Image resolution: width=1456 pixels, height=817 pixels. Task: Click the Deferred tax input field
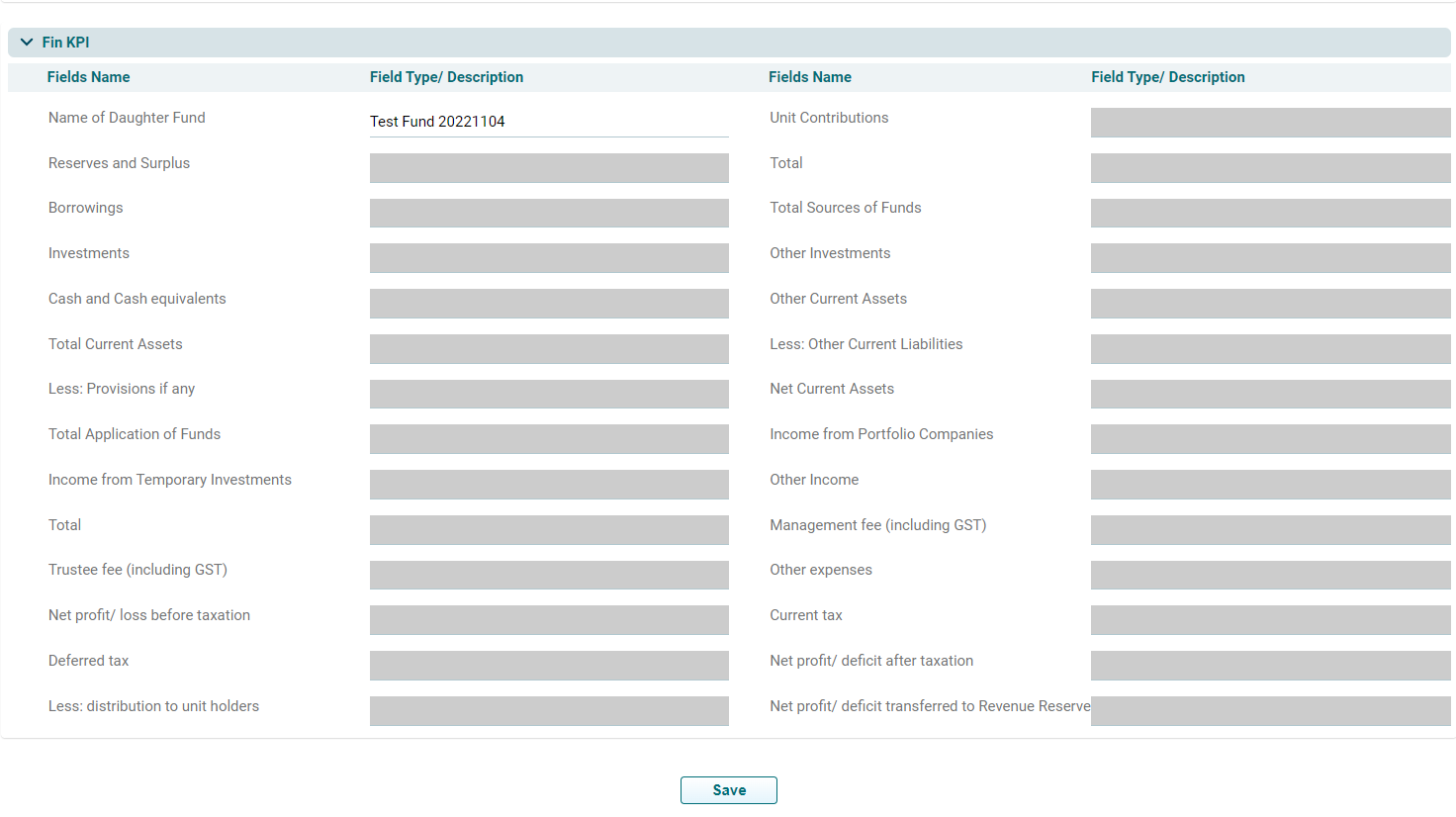[x=549, y=666]
